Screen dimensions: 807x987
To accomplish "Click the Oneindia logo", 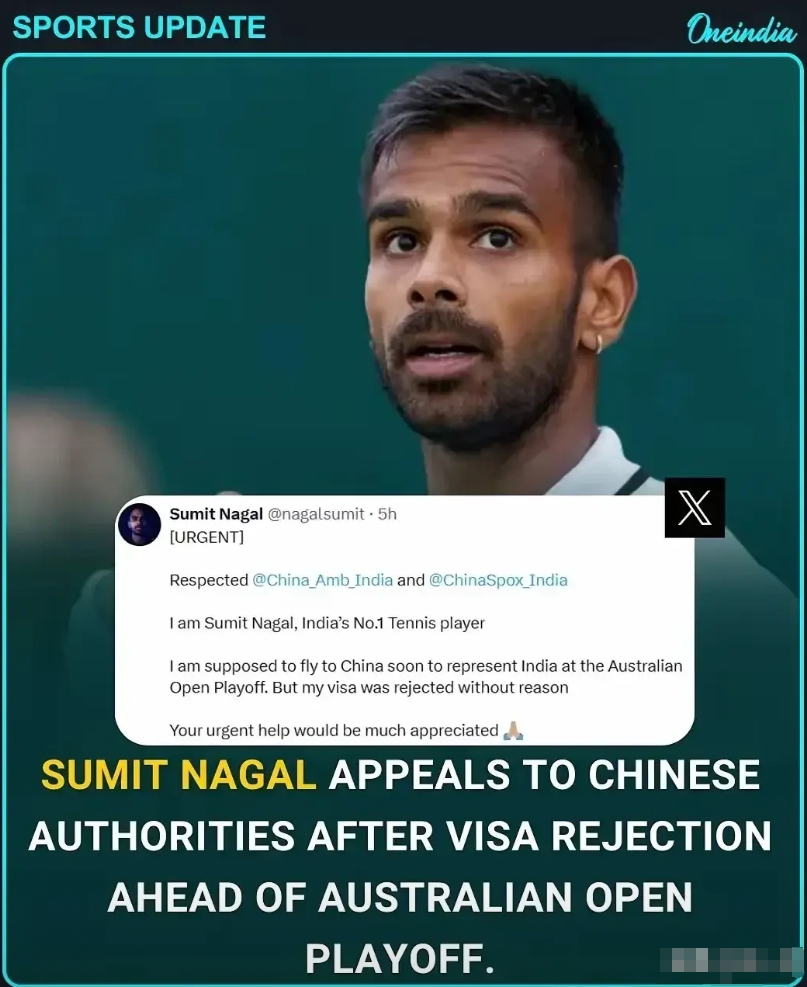I will pos(742,30).
